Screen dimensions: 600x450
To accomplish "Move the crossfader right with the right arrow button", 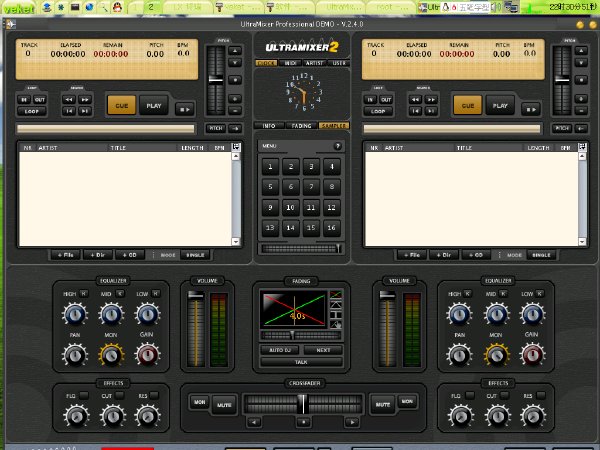I will point(352,422).
